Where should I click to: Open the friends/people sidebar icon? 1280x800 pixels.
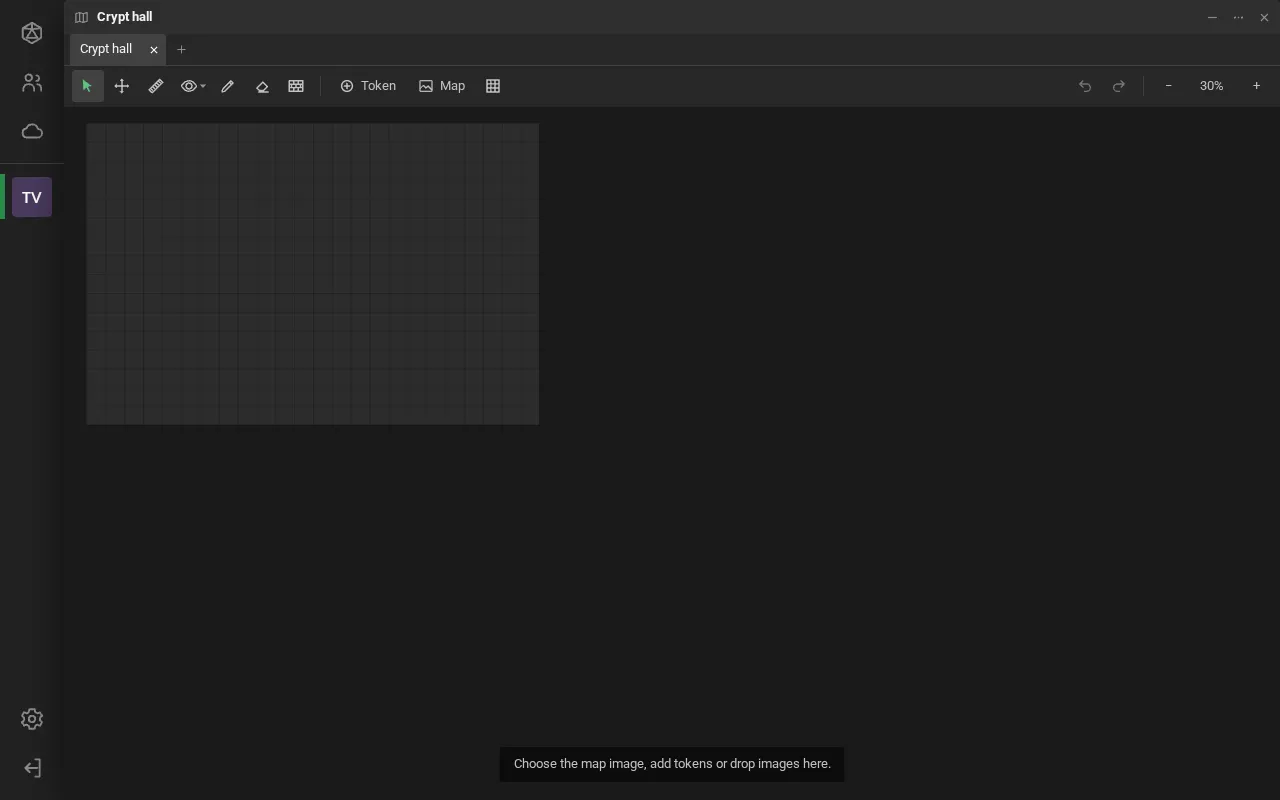click(x=32, y=83)
